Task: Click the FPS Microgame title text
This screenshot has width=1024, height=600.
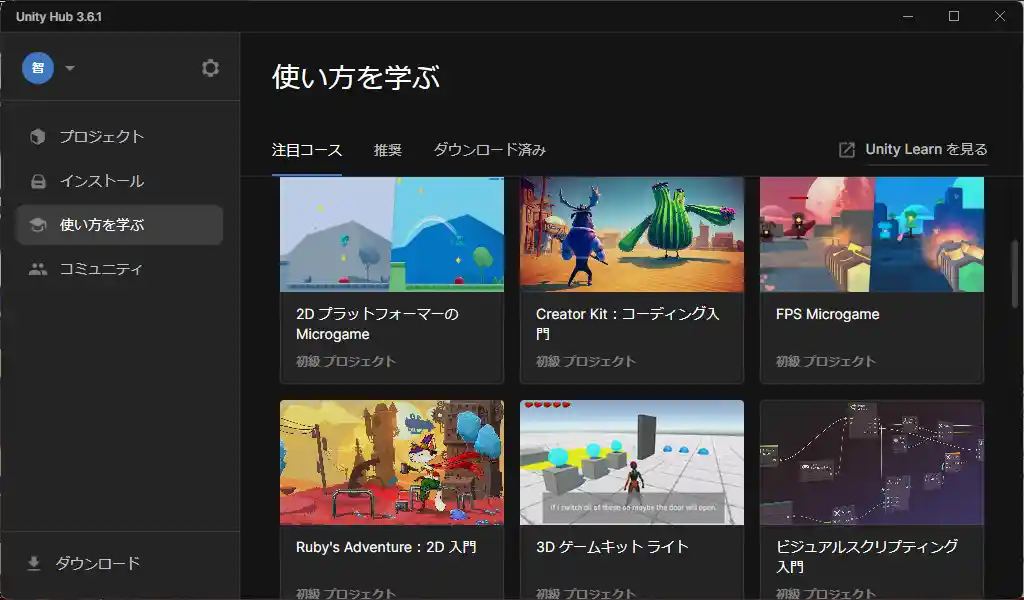Action: click(827, 314)
